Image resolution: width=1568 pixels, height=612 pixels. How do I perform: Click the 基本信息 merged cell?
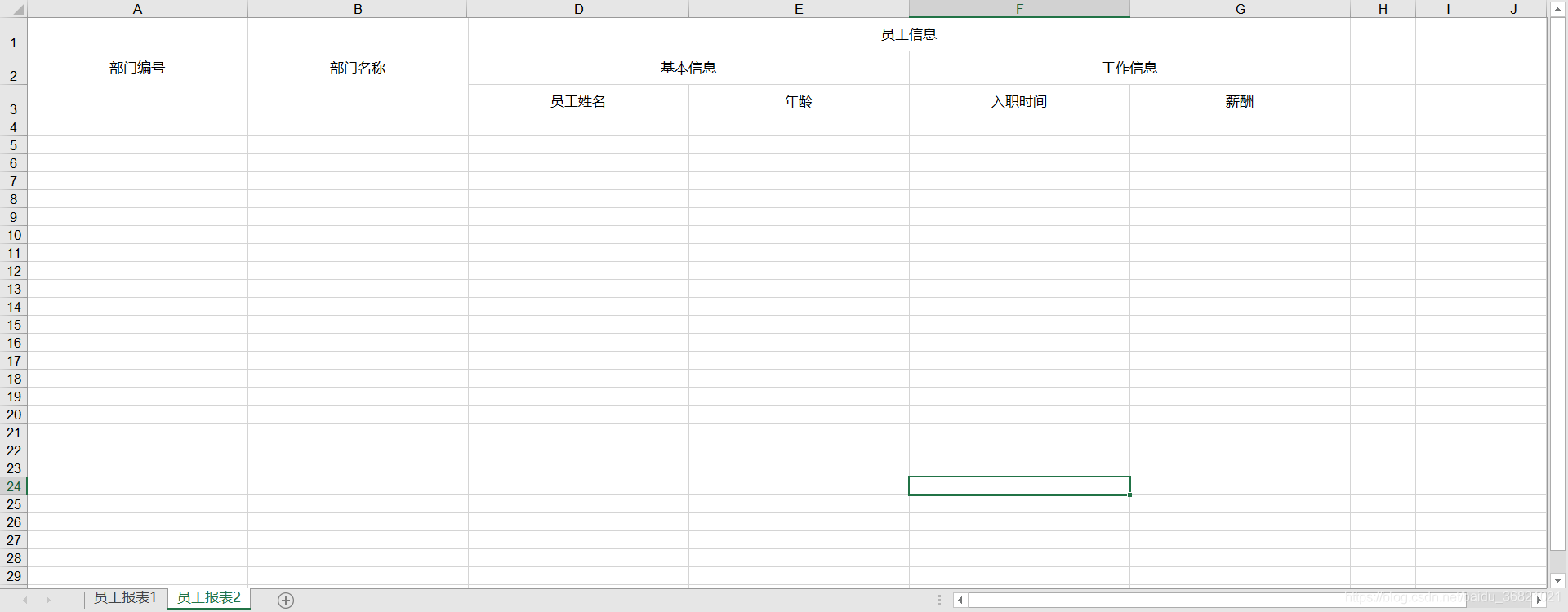(x=688, y=68)
